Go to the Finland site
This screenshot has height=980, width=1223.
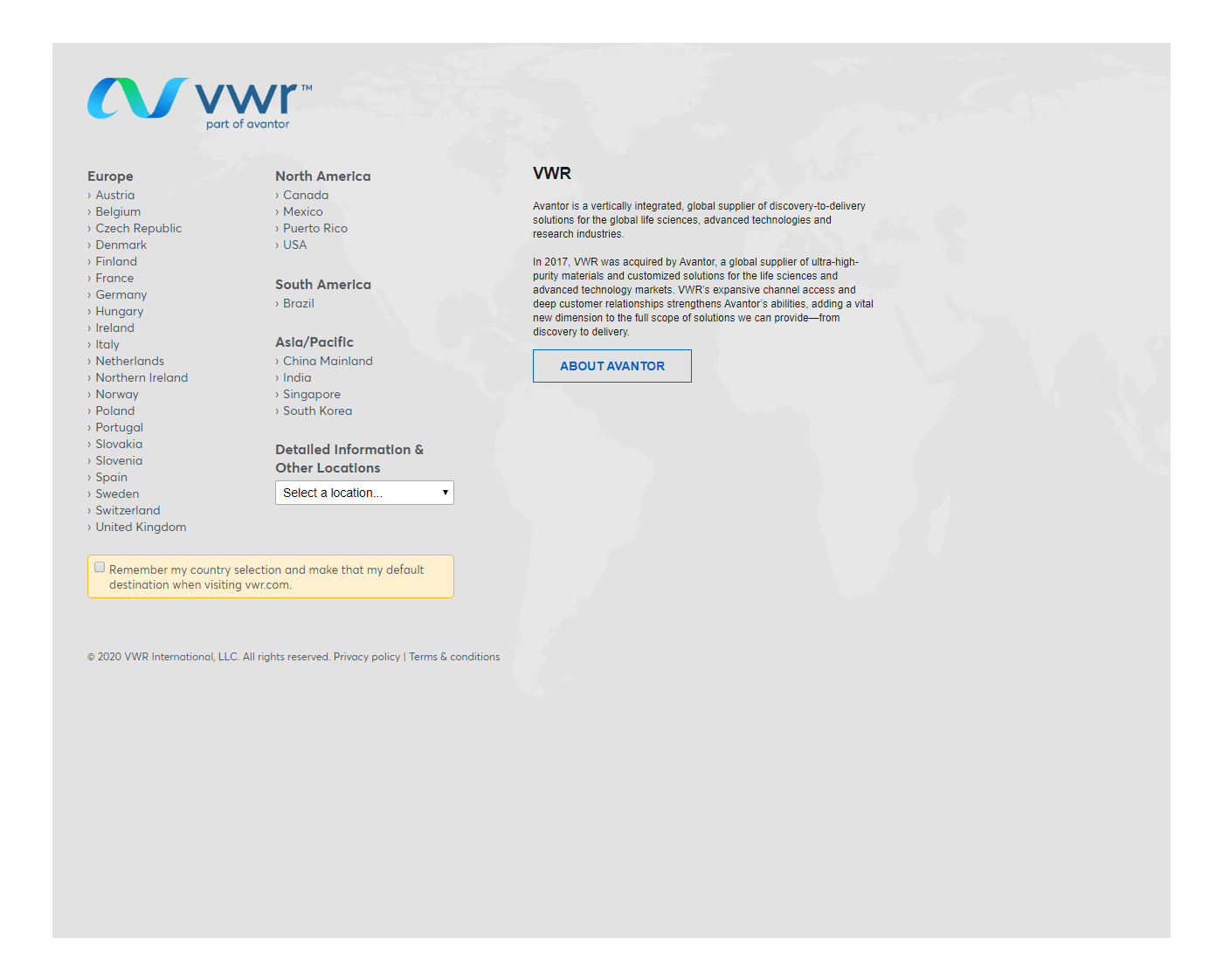116,262
